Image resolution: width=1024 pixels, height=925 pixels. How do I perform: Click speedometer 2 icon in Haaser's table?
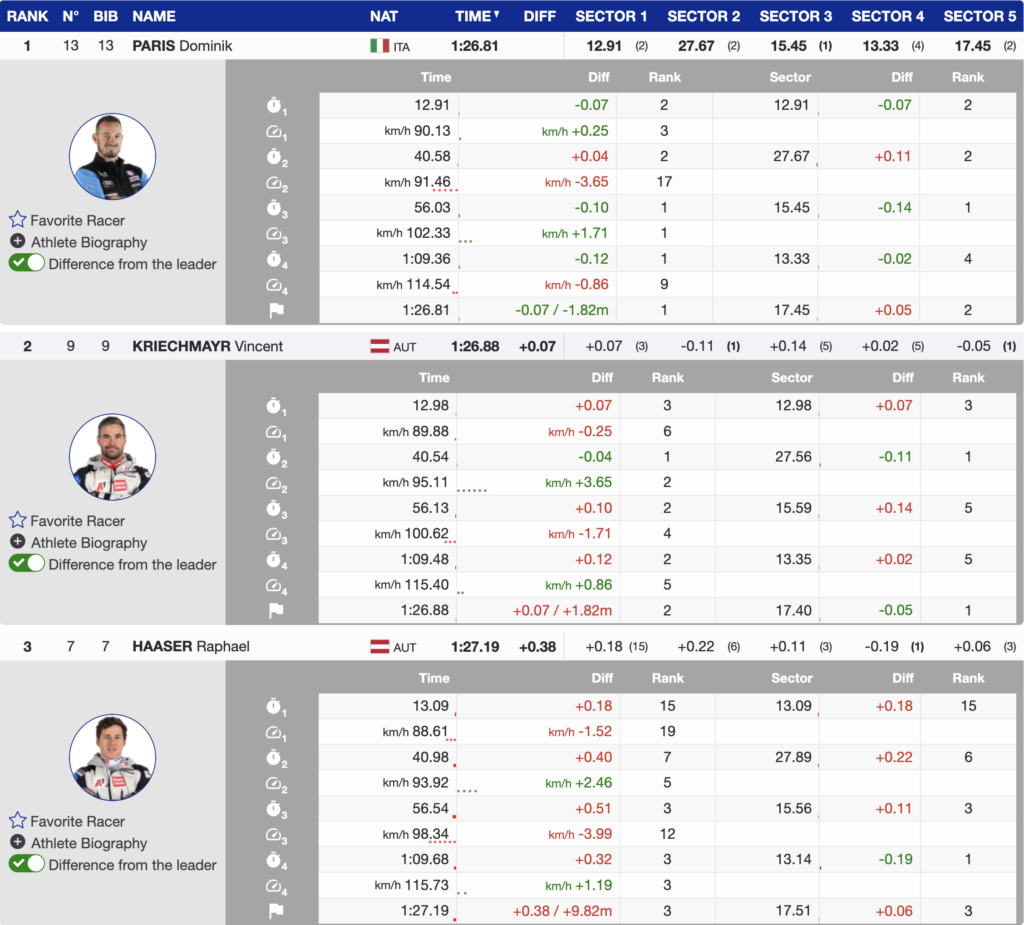click(x=276, y=783)
